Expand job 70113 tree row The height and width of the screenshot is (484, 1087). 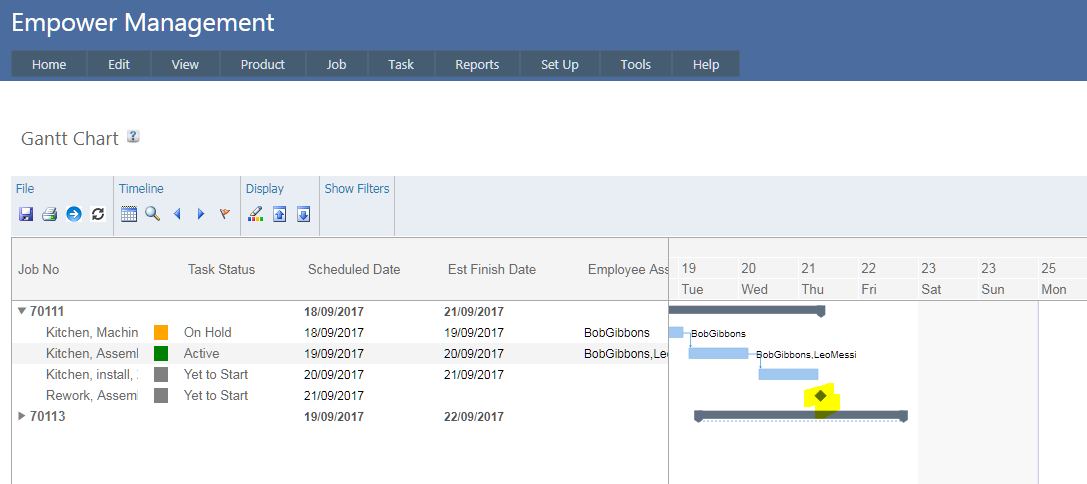pyautogui.click(x=22, y=416)
